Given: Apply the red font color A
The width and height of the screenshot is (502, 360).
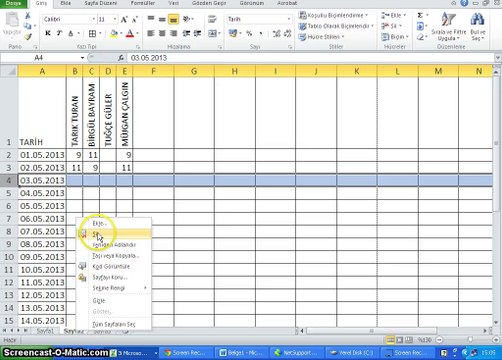Looking at the screenshot, I should click(x=130, y=33).
